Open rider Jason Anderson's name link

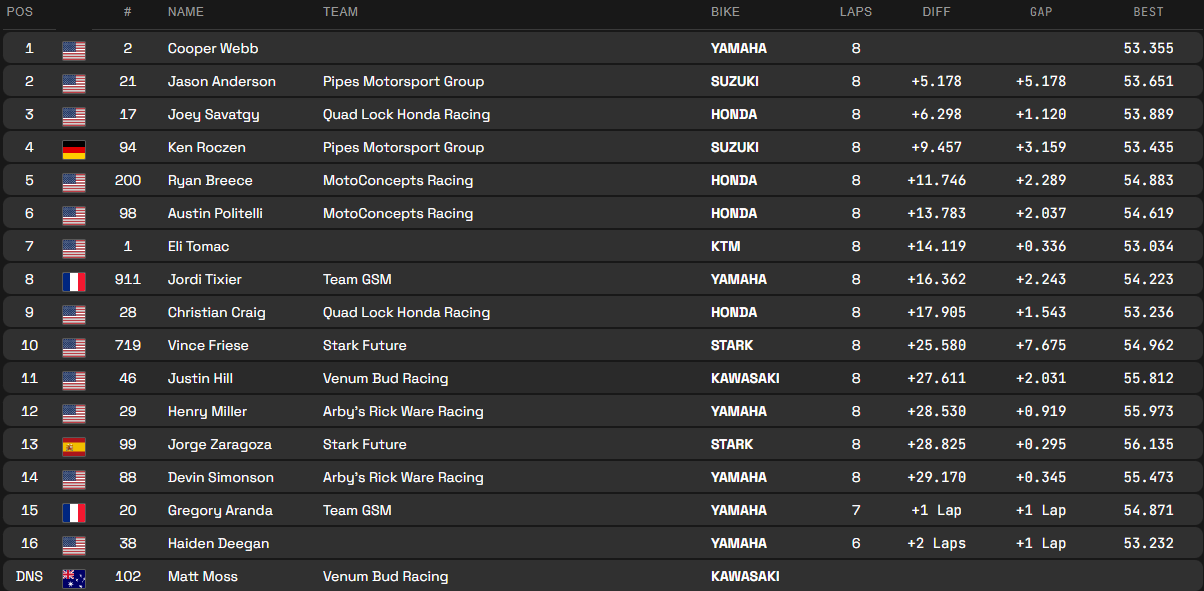(x=221, y=81)
